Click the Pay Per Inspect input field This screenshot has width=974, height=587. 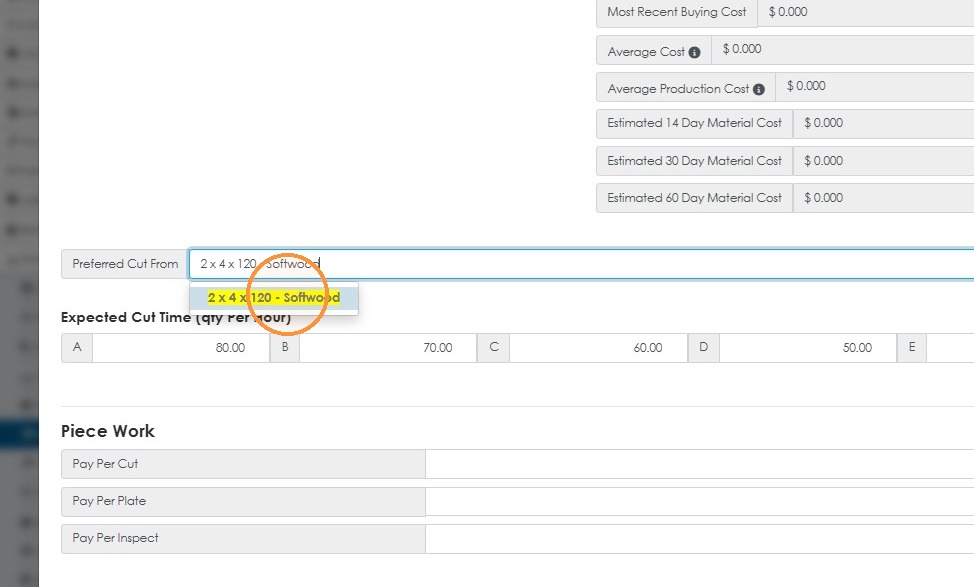[699, 539]
